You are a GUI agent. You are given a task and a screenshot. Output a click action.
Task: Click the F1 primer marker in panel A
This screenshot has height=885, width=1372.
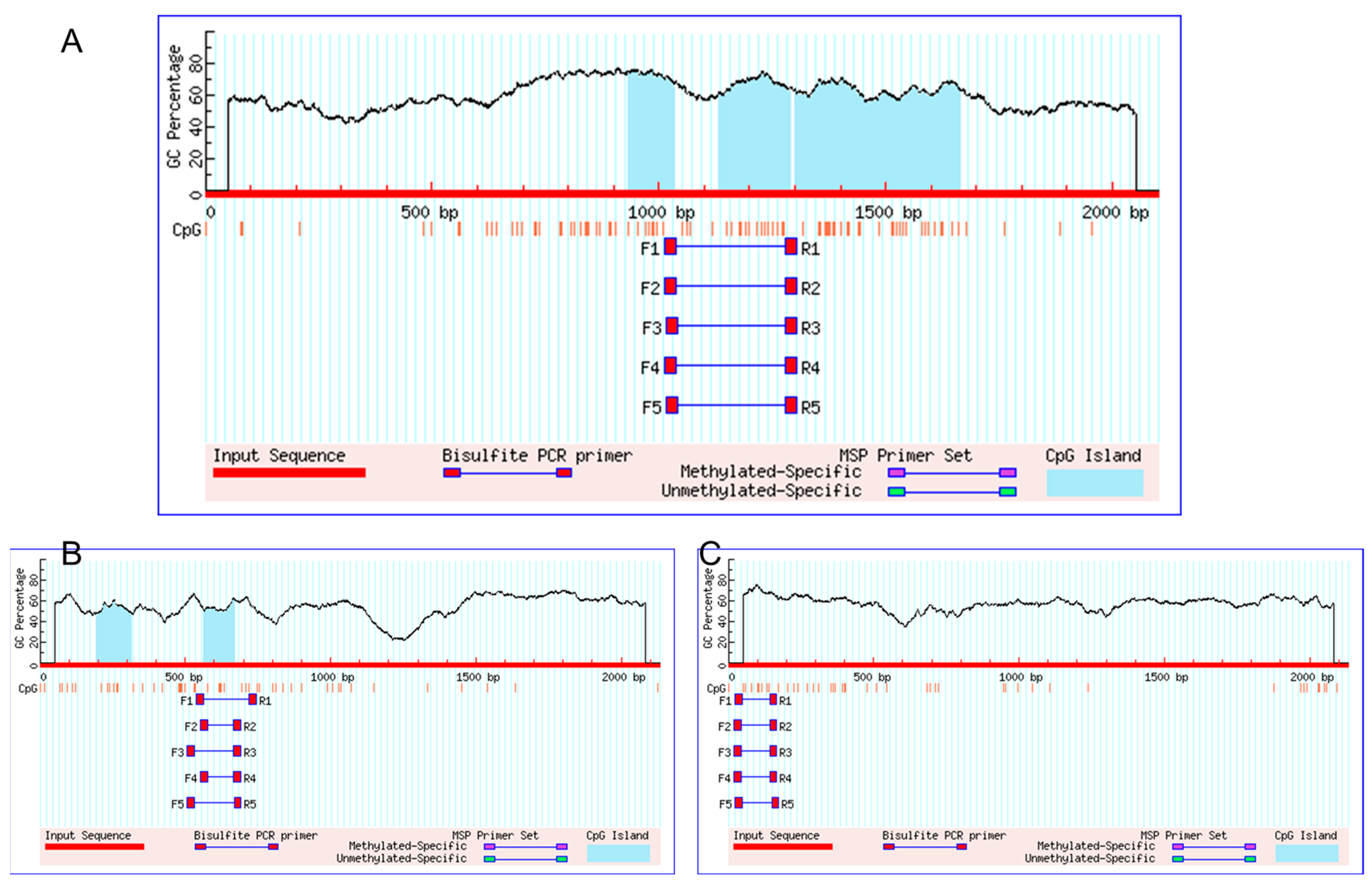pyautogui.click(x=670, y=247)
